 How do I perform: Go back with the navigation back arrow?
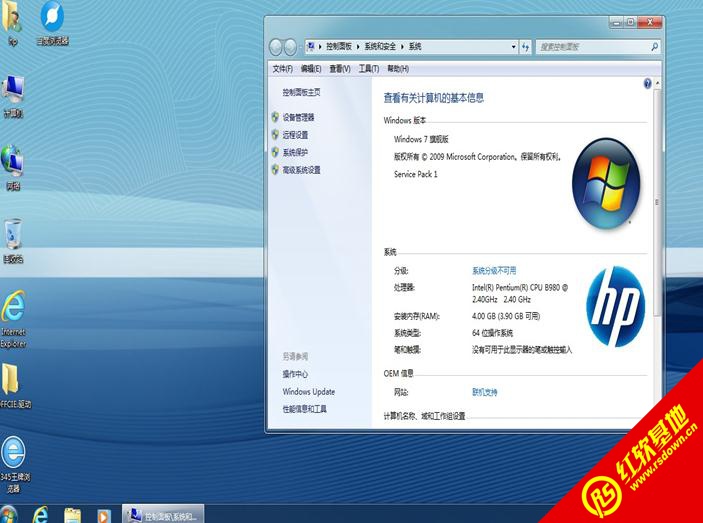(x=276, y=47)
